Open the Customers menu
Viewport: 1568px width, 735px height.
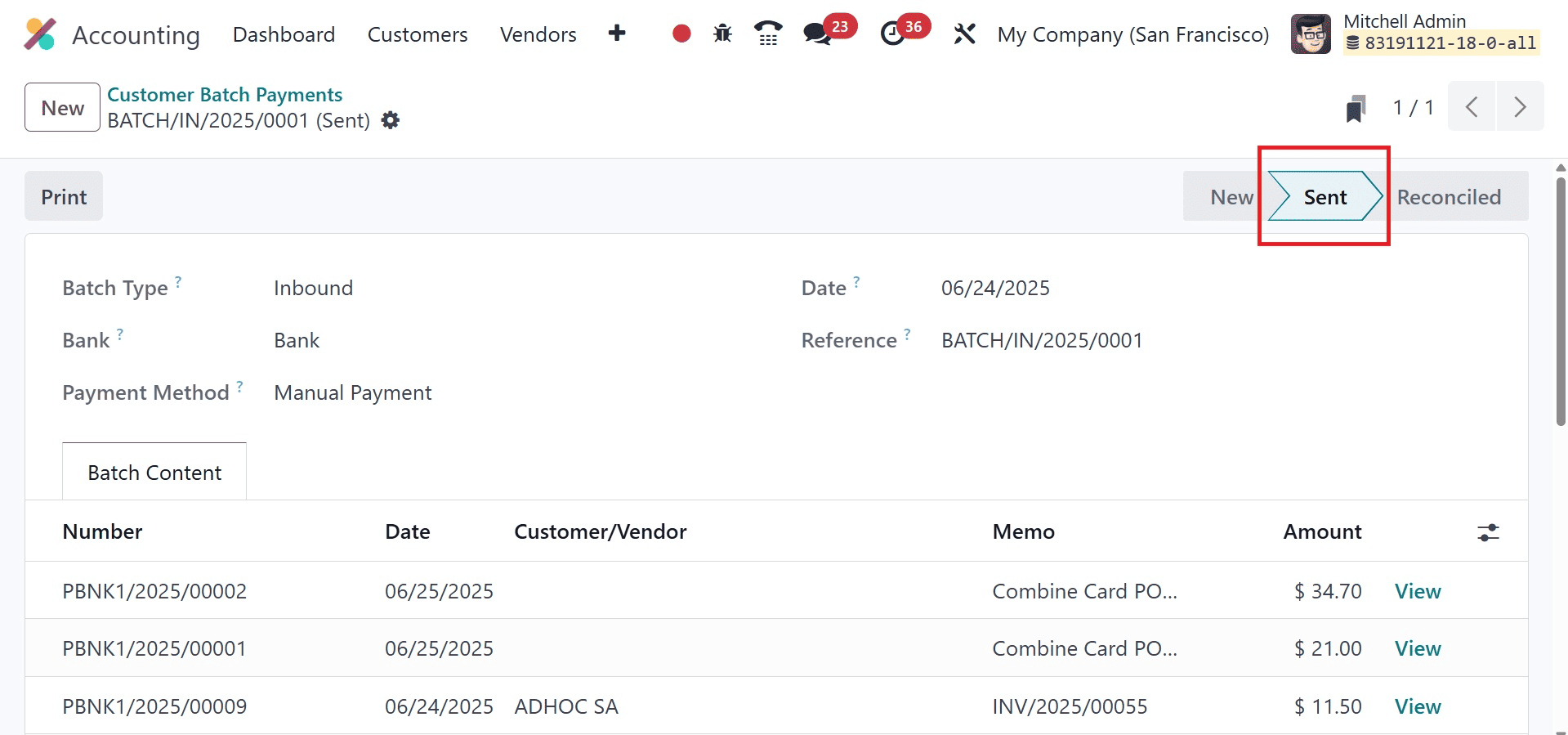point(418,34)
